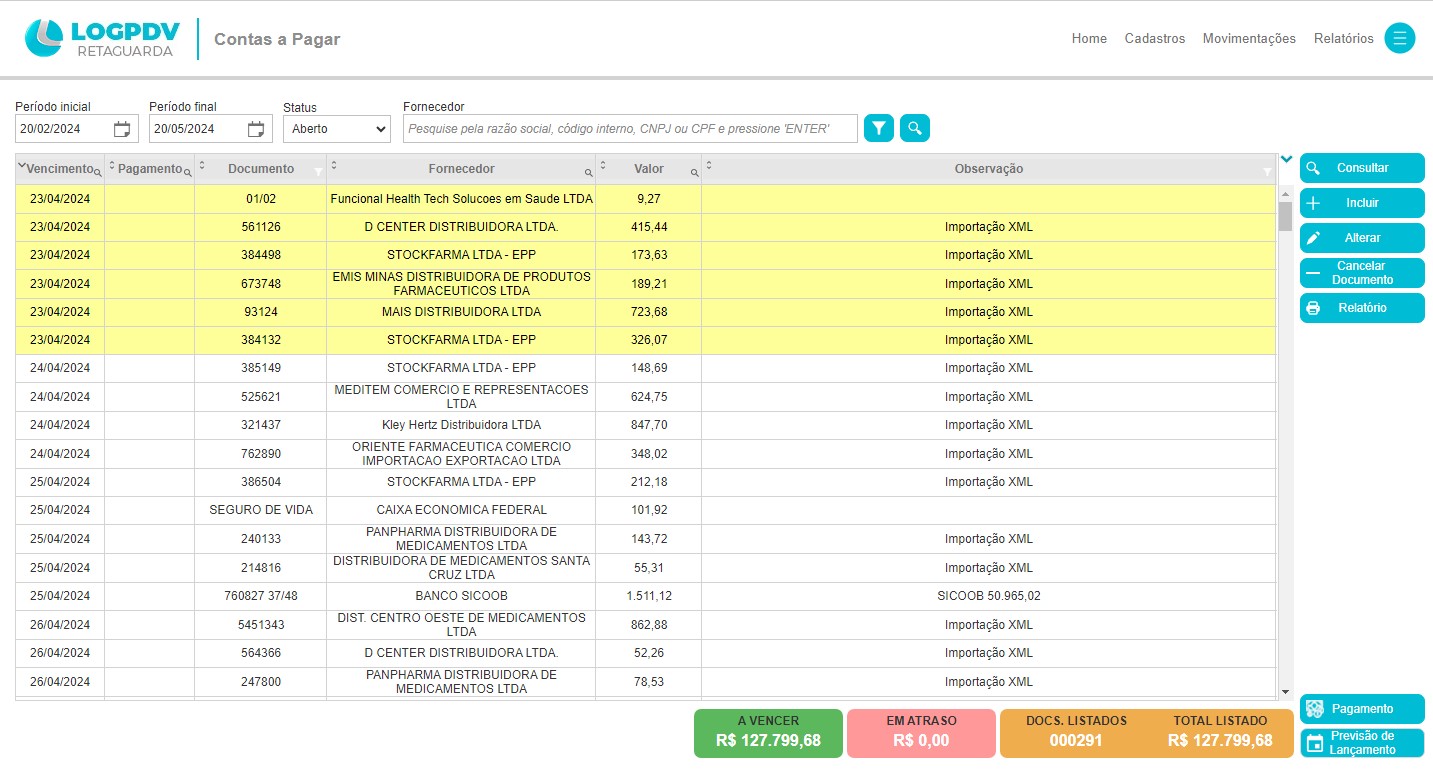The image size is (1433, 774).
Task: Click search icon in Valor column header
Action: [694, 173]
